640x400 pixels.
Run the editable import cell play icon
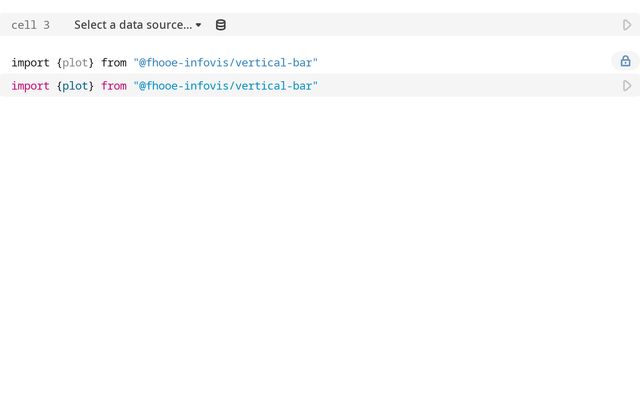click(x=627, y=86)
